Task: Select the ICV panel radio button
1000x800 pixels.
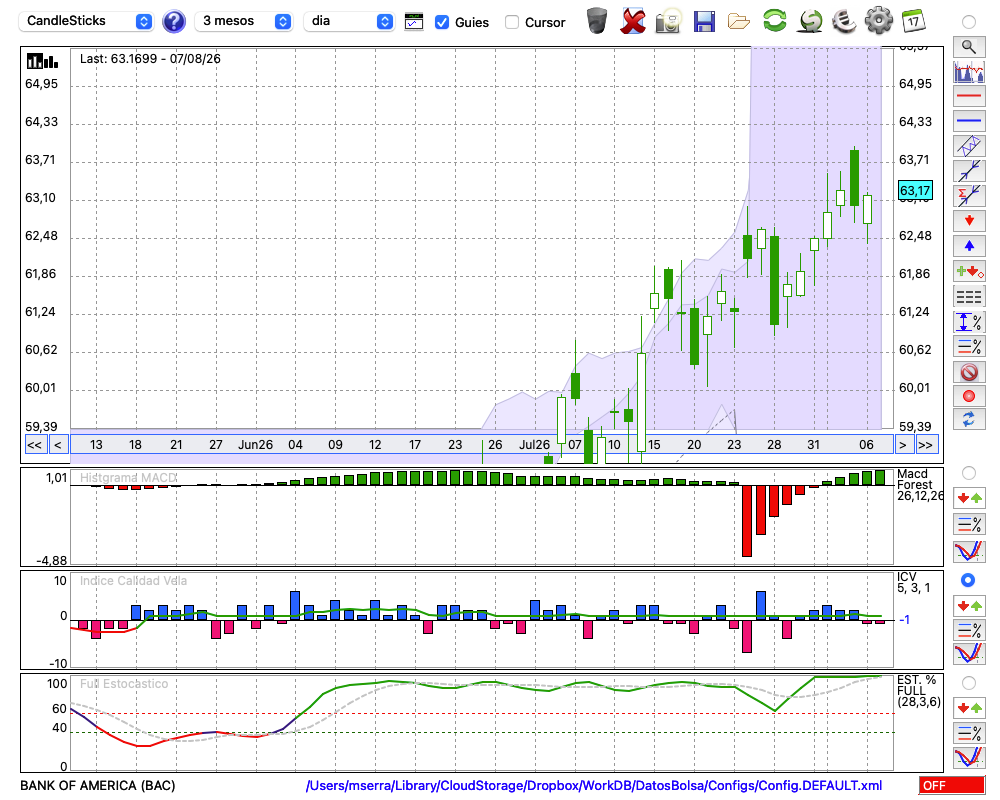Action: click(x=968, y=580)
